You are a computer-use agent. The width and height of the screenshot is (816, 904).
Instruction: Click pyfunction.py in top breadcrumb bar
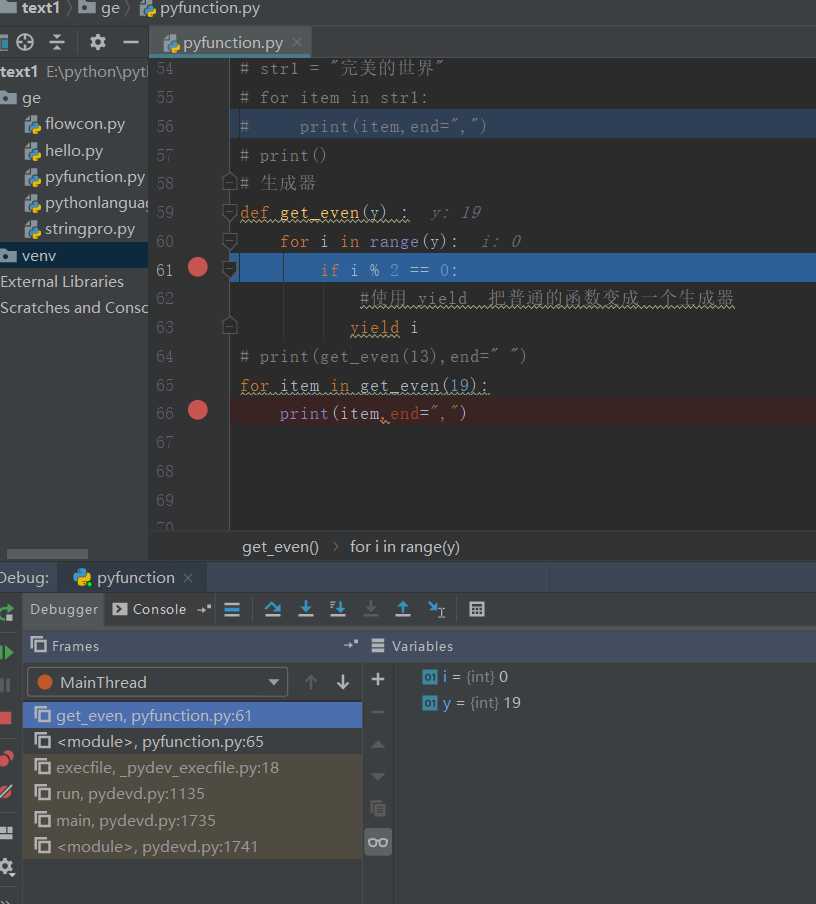200,8
